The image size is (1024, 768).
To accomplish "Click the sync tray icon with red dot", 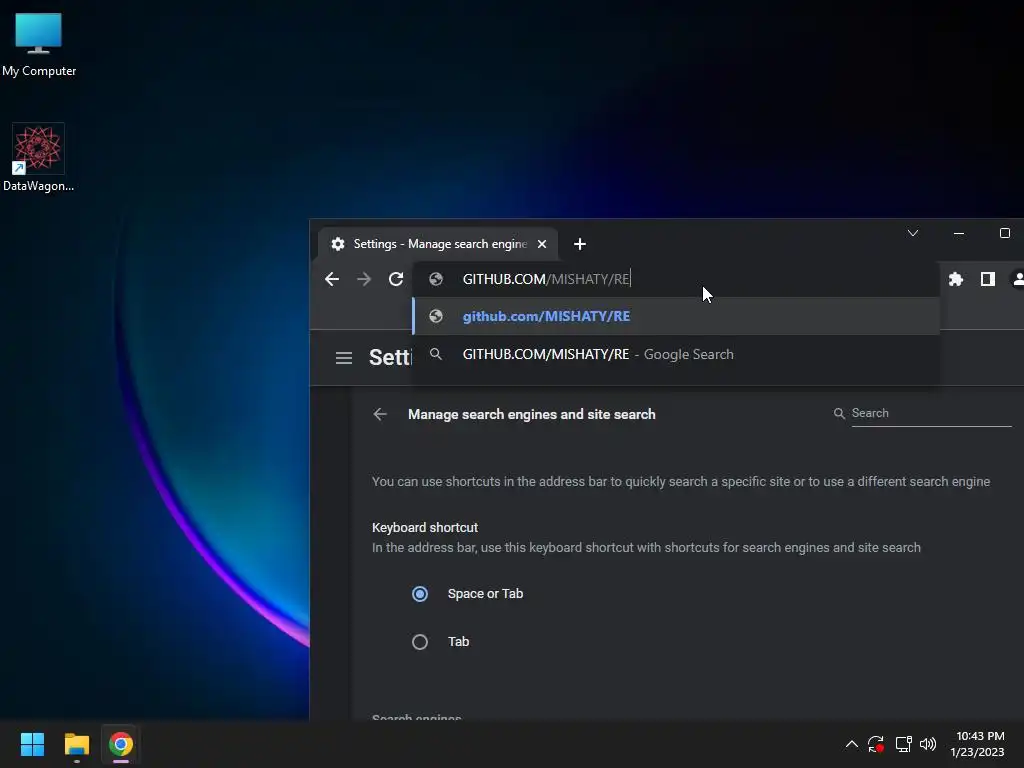I will 876,744.
